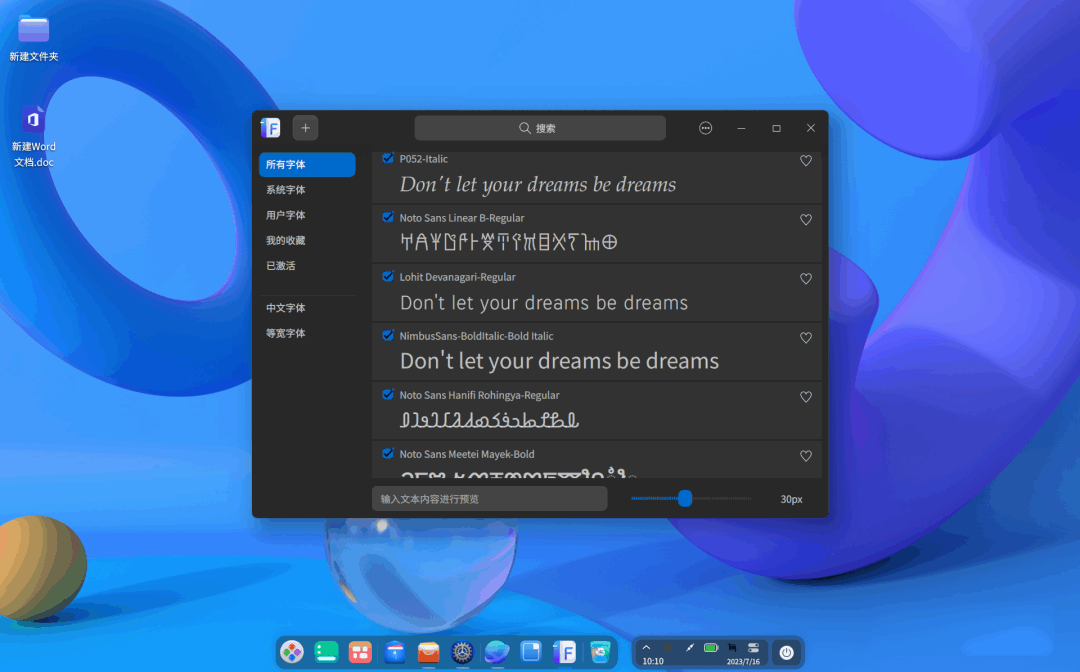
Task: Favorite Lohit Devanagari-Regular with heart icon
Action: (x=805, y=279)
